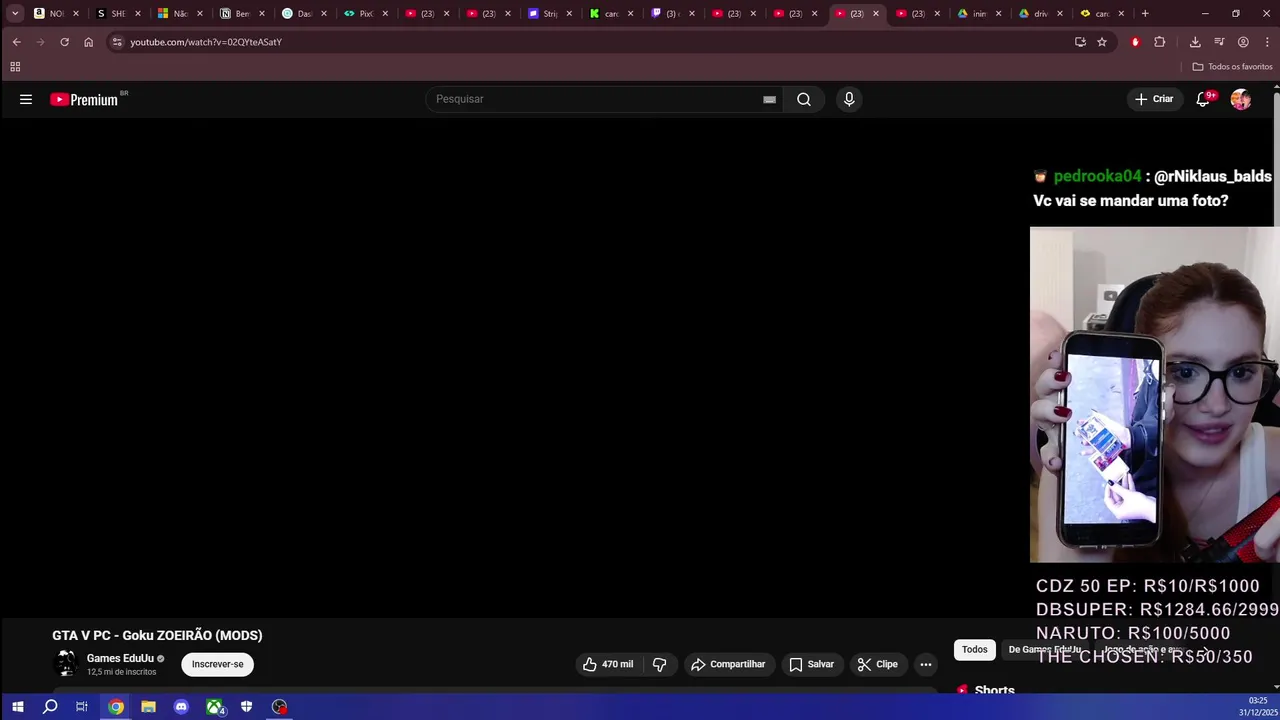Open the Games EduUu channel avatar
The image size is (1280, 720).
click(x=66, y=664)
